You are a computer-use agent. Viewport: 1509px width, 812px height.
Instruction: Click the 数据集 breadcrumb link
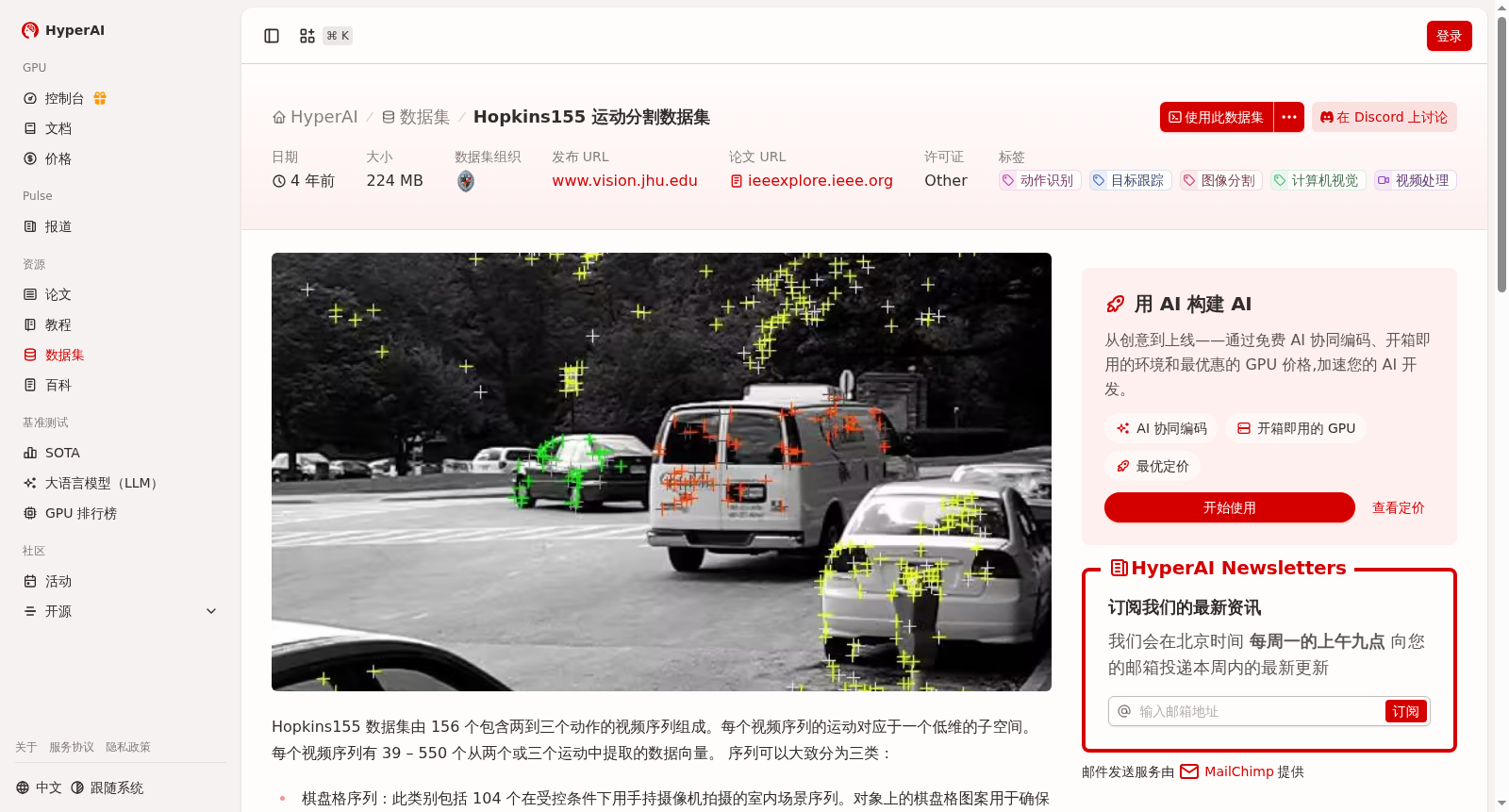[415, 117]
